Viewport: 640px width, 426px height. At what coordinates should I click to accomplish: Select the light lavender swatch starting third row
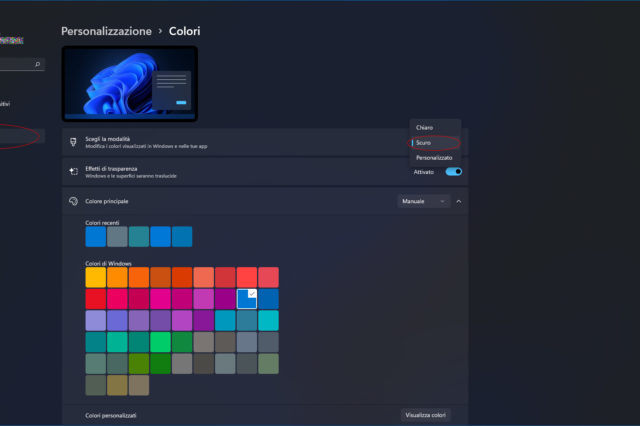tap(96, 321)
